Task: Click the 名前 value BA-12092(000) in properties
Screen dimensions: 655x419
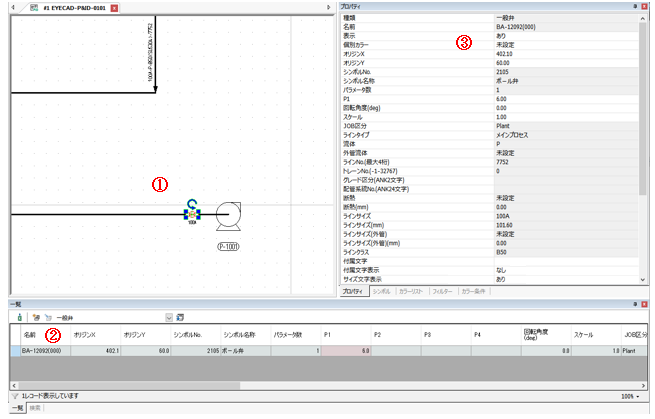Action: [x=566, y=27]
